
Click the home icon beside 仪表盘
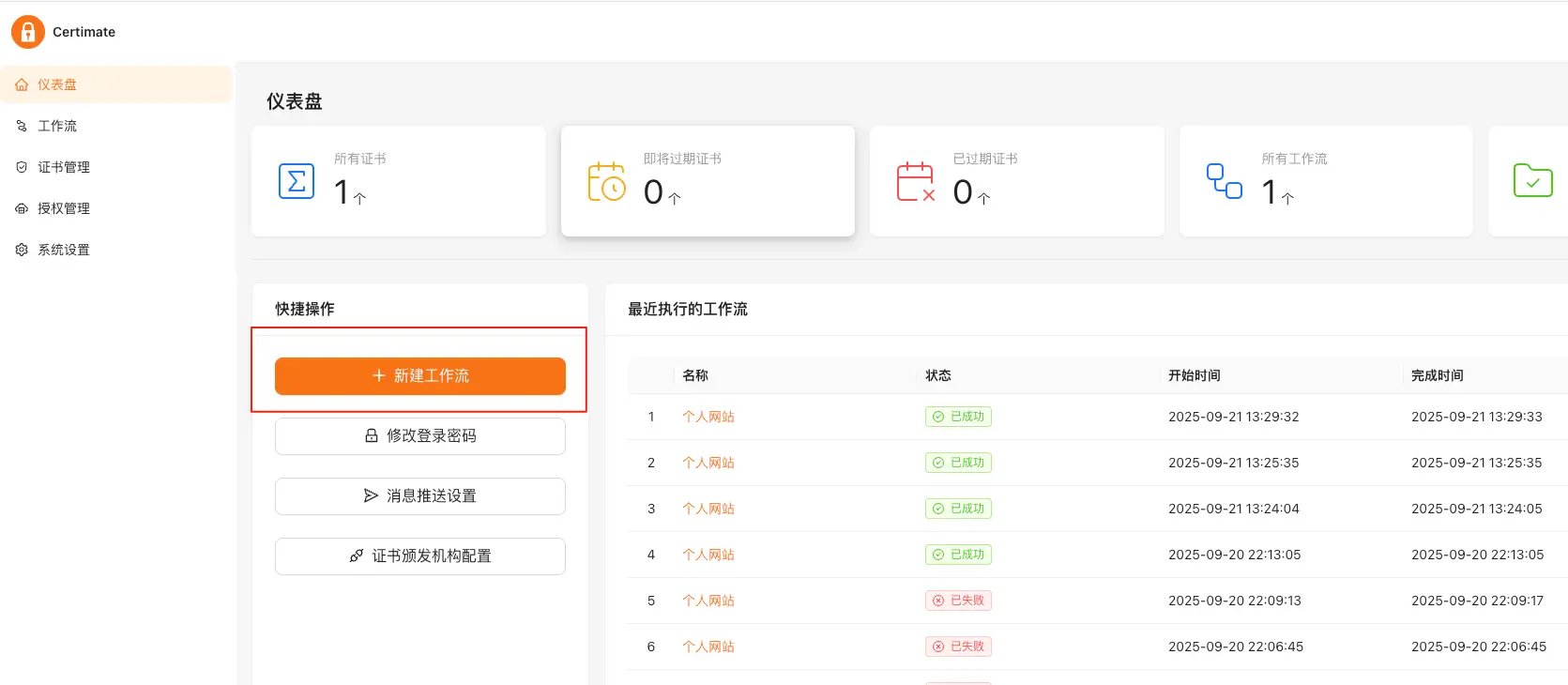22,84
